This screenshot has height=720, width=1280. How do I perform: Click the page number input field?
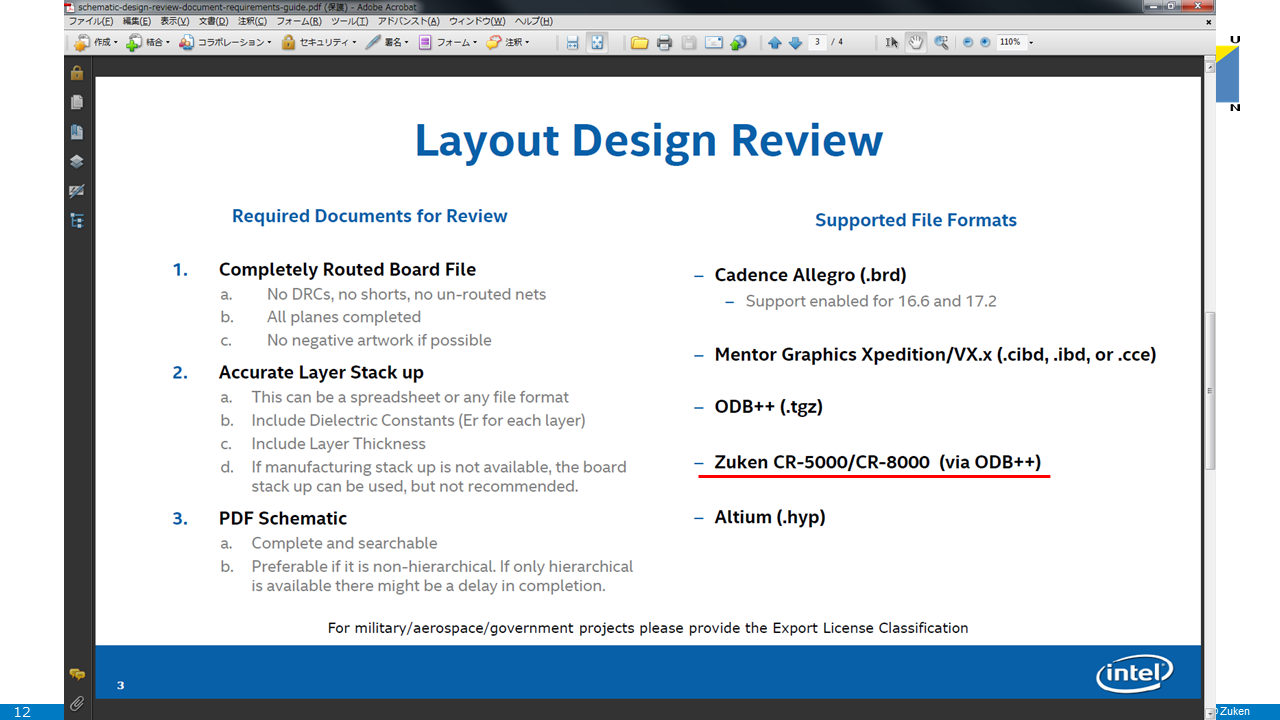[818, 42]
